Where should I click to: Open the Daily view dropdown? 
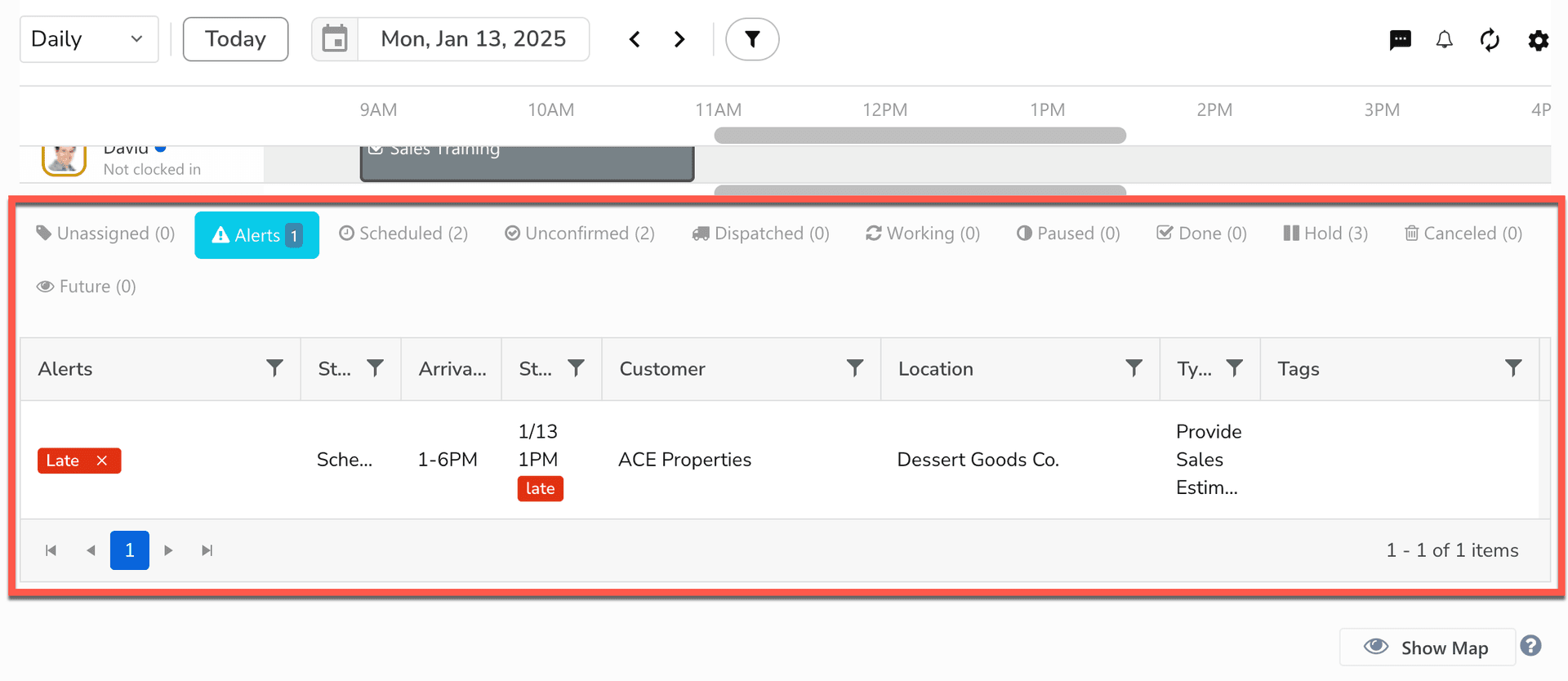click(89, 39)
